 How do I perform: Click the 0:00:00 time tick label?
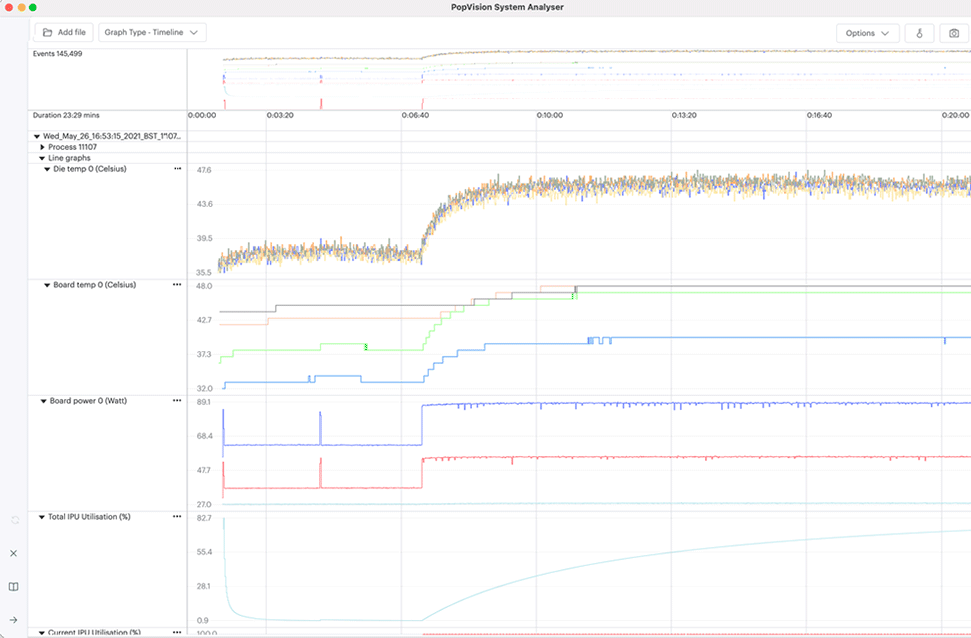[202, 115]
